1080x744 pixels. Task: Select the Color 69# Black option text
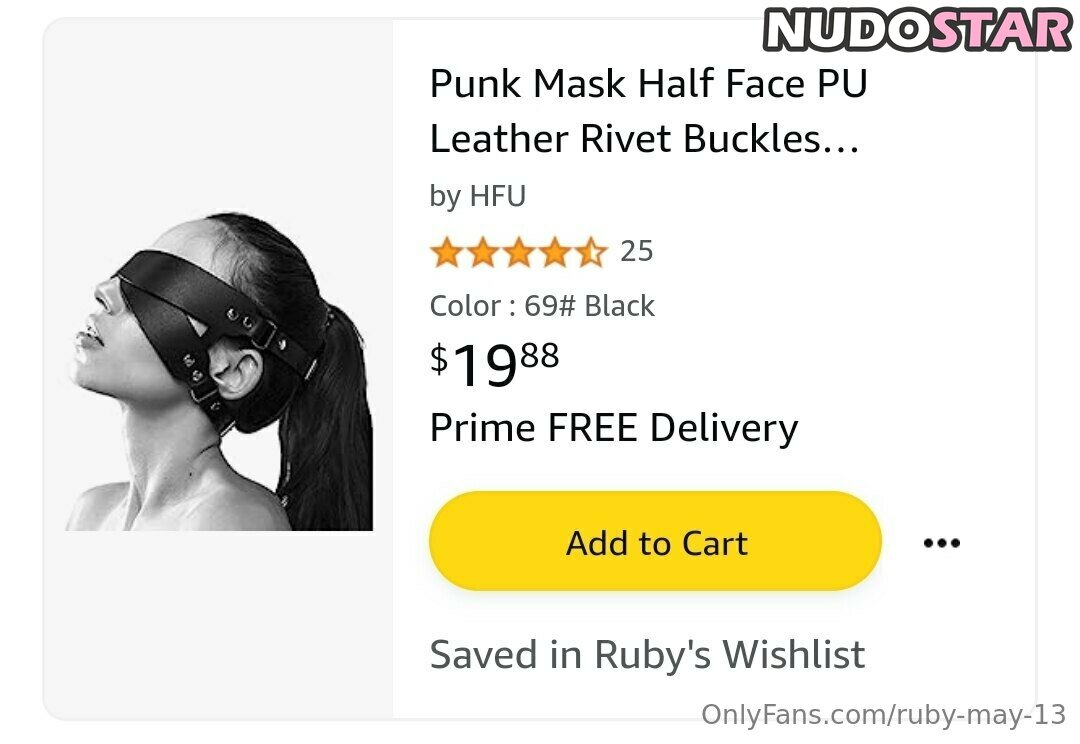(x=542, y=306)
